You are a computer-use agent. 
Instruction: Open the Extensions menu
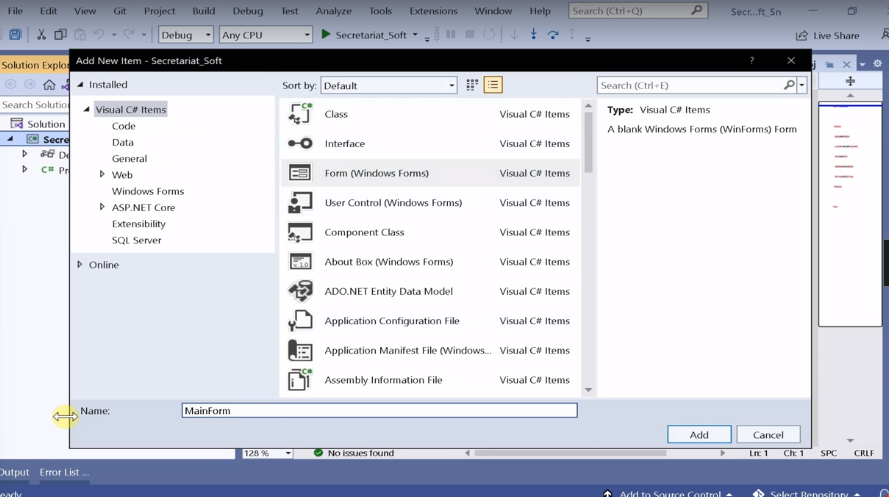click(x=433, y=11)
